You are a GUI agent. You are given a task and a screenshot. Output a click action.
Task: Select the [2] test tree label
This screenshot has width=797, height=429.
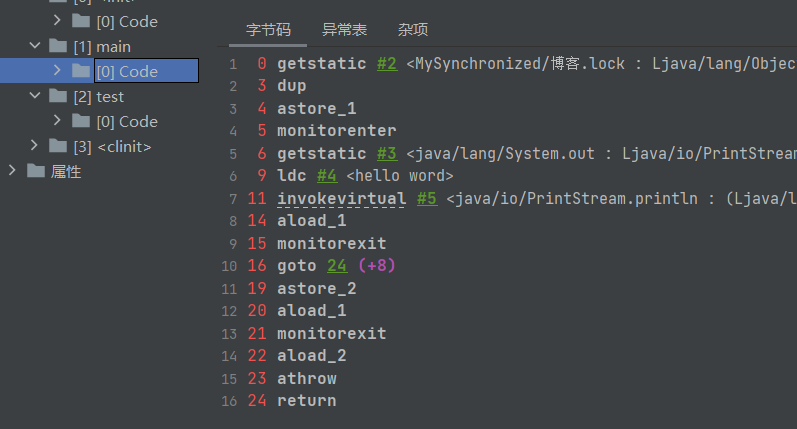99,97
